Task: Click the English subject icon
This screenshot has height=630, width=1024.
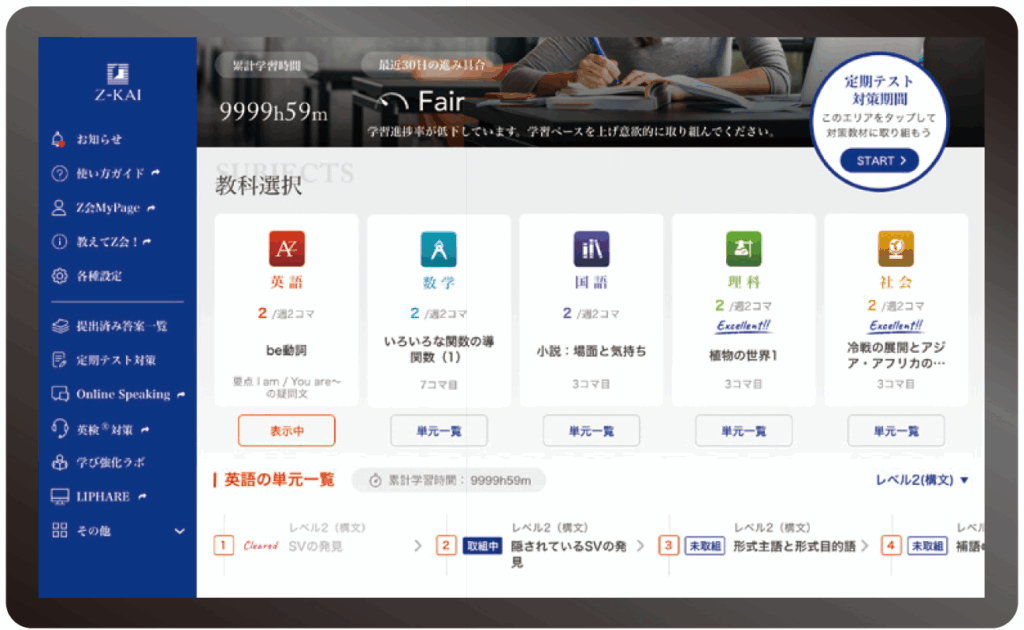Action: [x=286, y=248]
